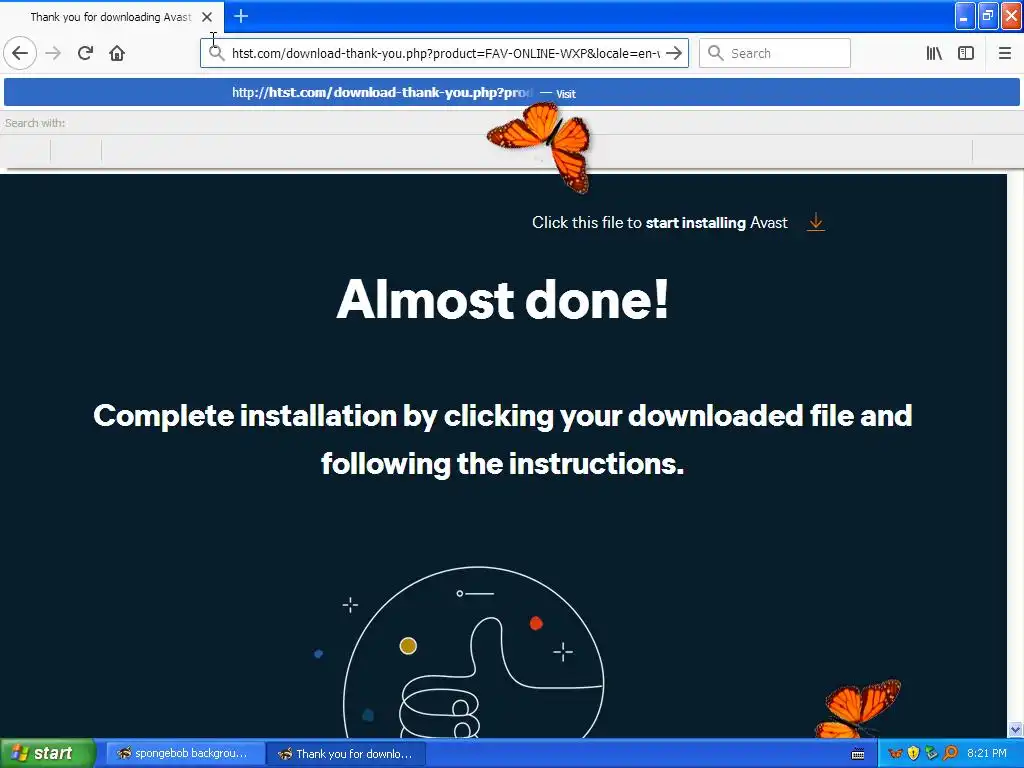Click inside the URL address field

[445, 53]
